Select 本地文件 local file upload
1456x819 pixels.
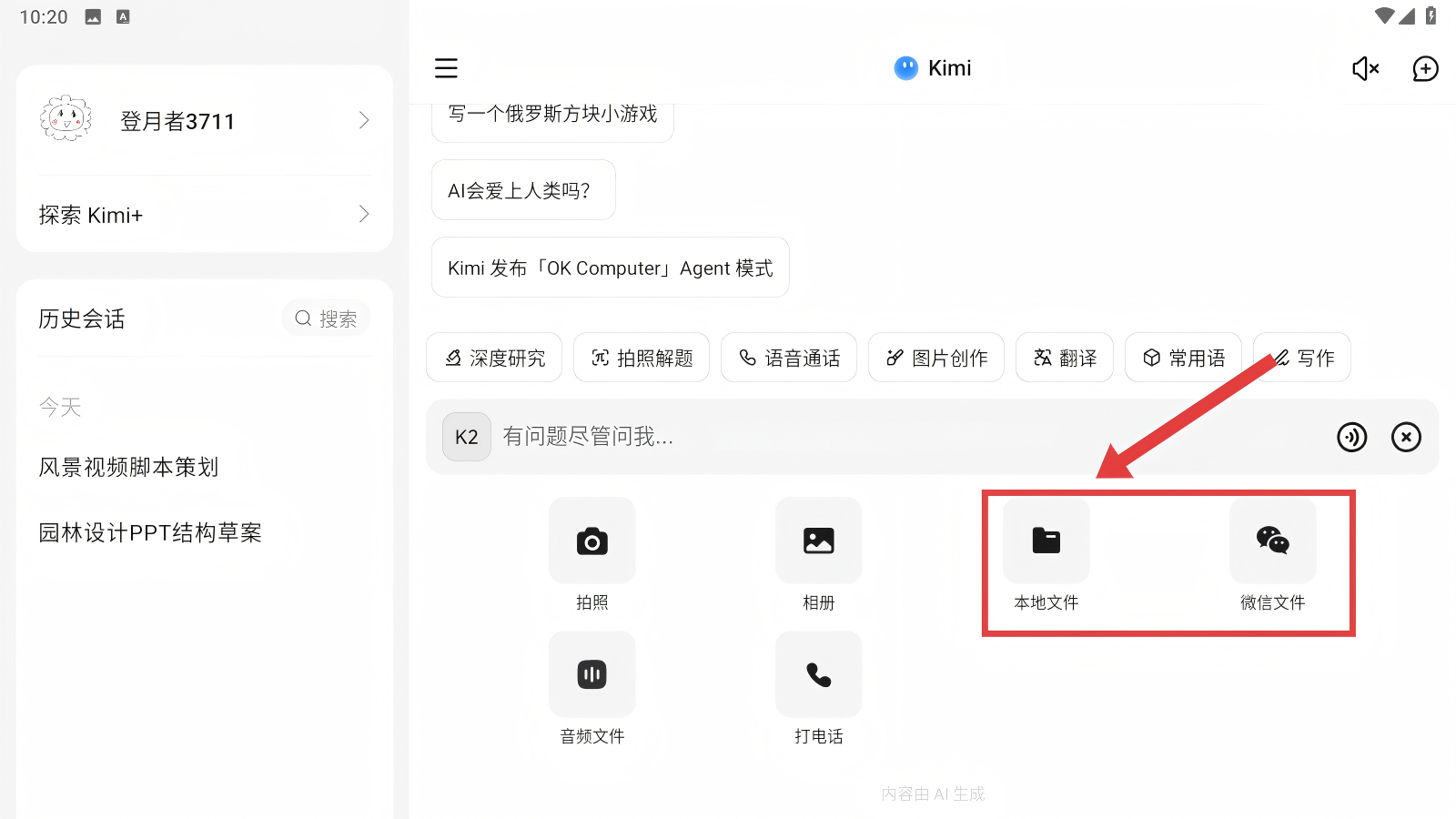coord(1046,541)
